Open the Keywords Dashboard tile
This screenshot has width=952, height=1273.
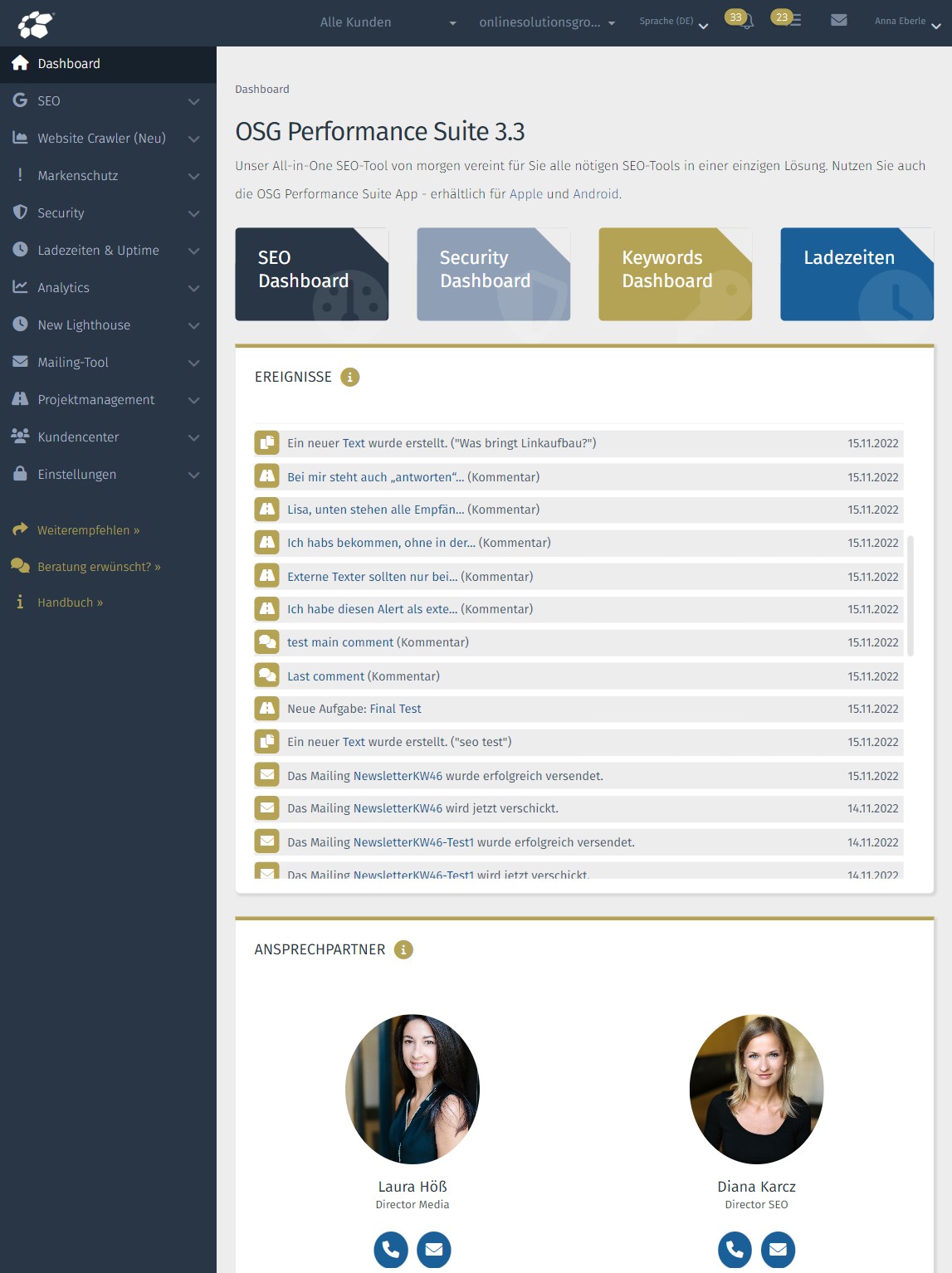tap(676, 274)
